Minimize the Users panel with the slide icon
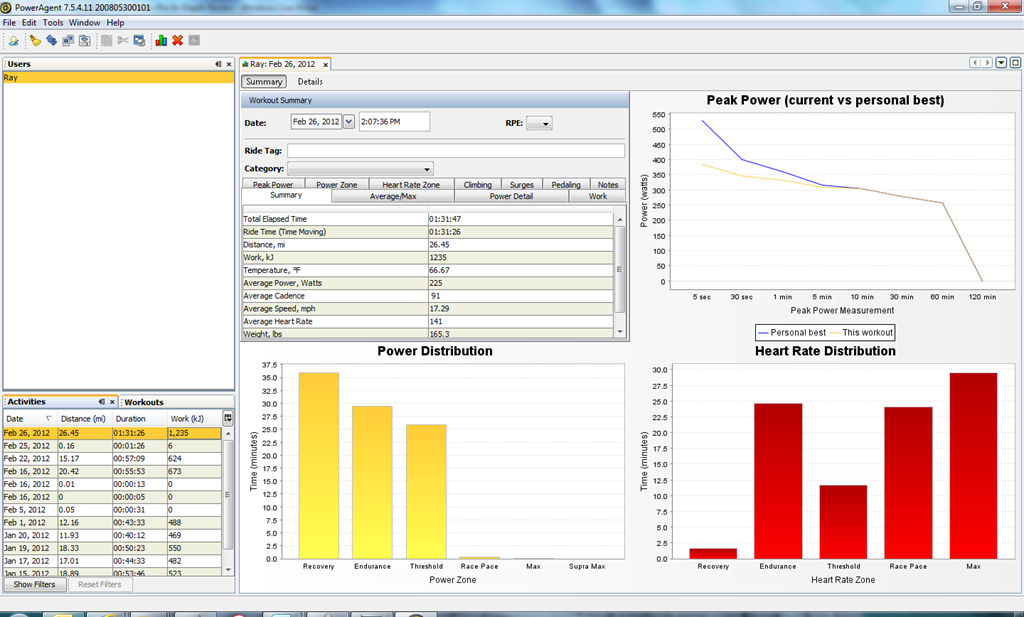1024x617 pixels. (218, 64)
